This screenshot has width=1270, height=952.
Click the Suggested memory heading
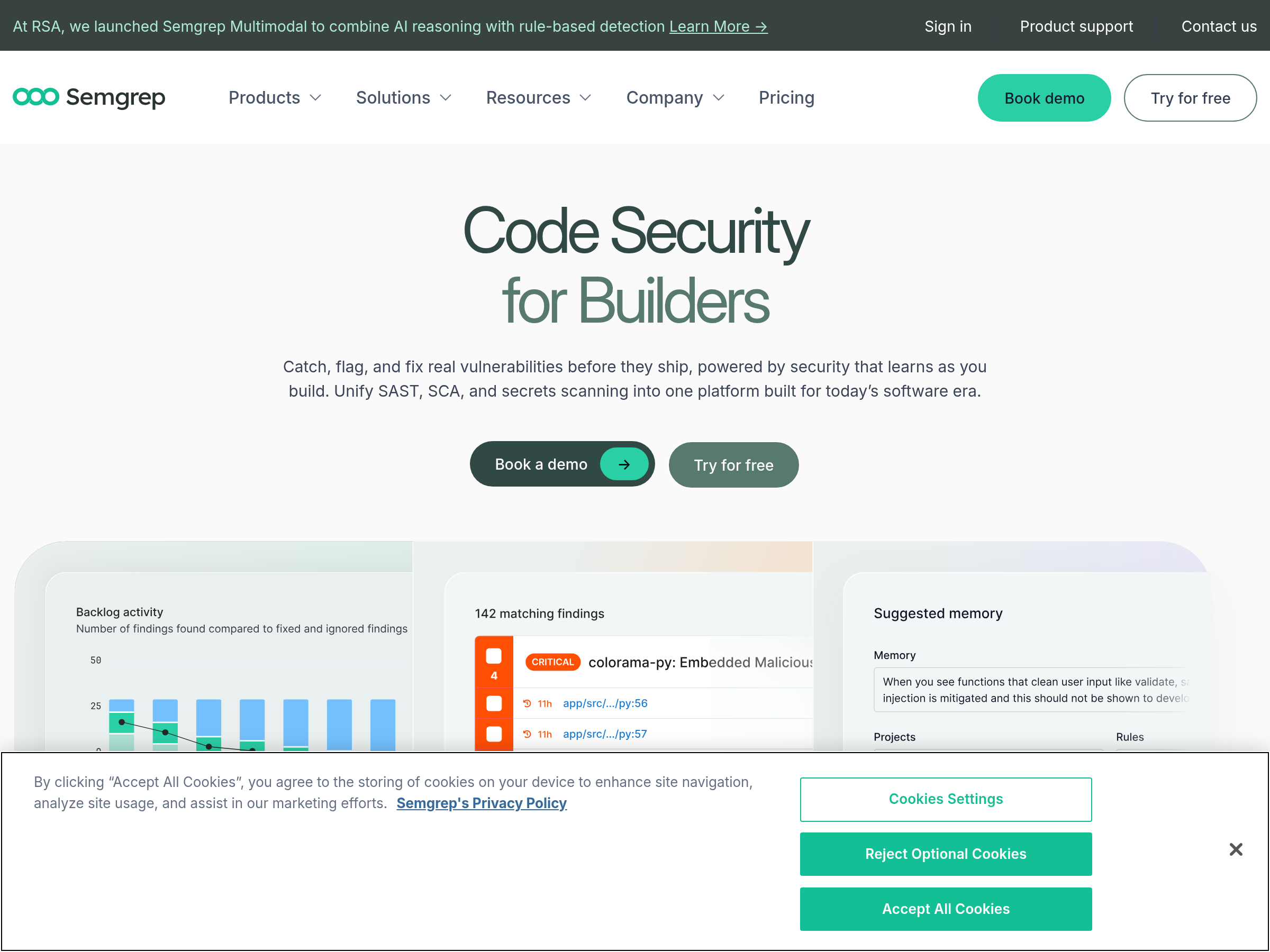coord(938,614)
